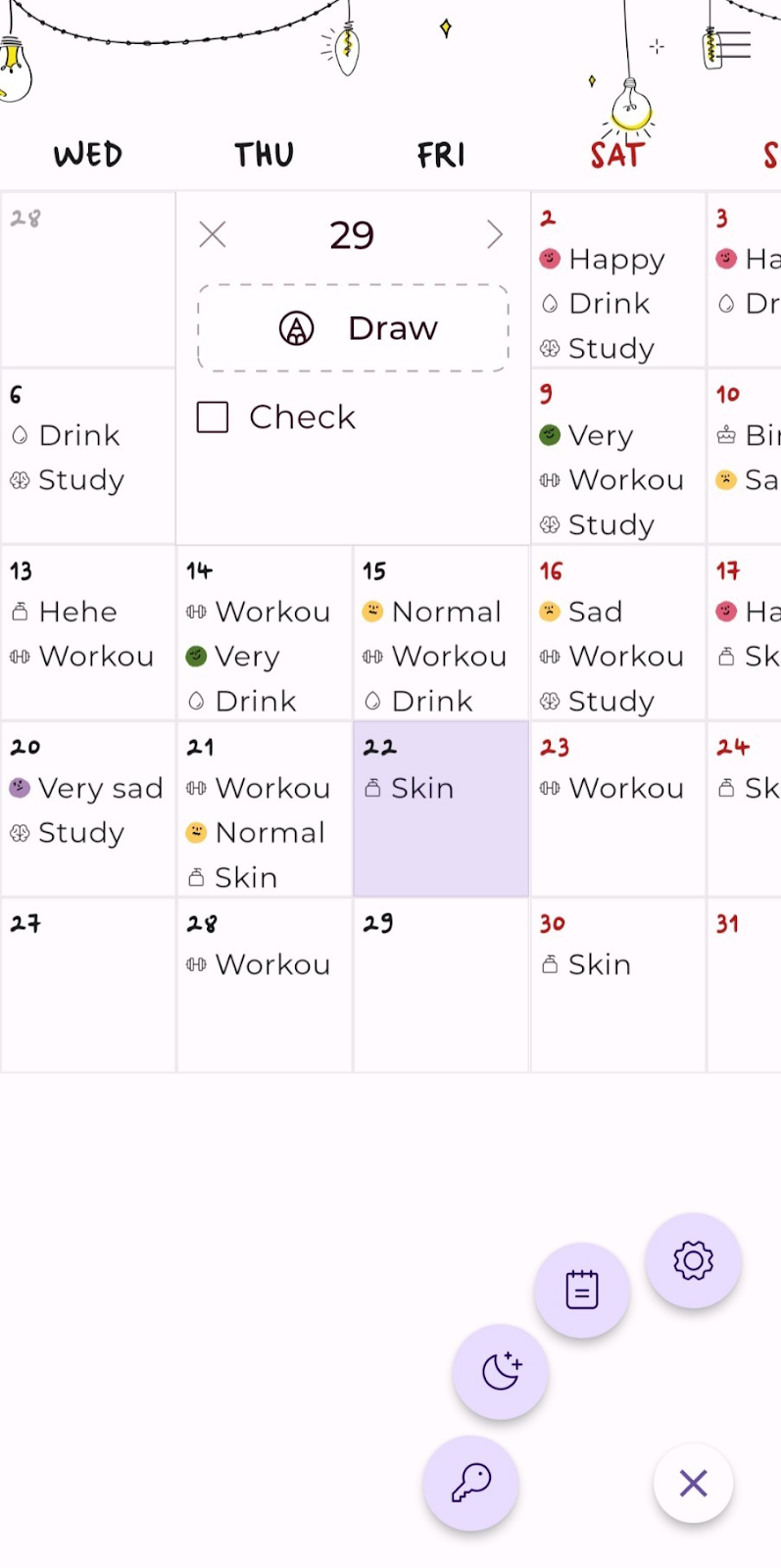Viewport: 781px width, 1568px height.
Task: Open settings with the gear icon
Action: click(x=693, y=1260)
